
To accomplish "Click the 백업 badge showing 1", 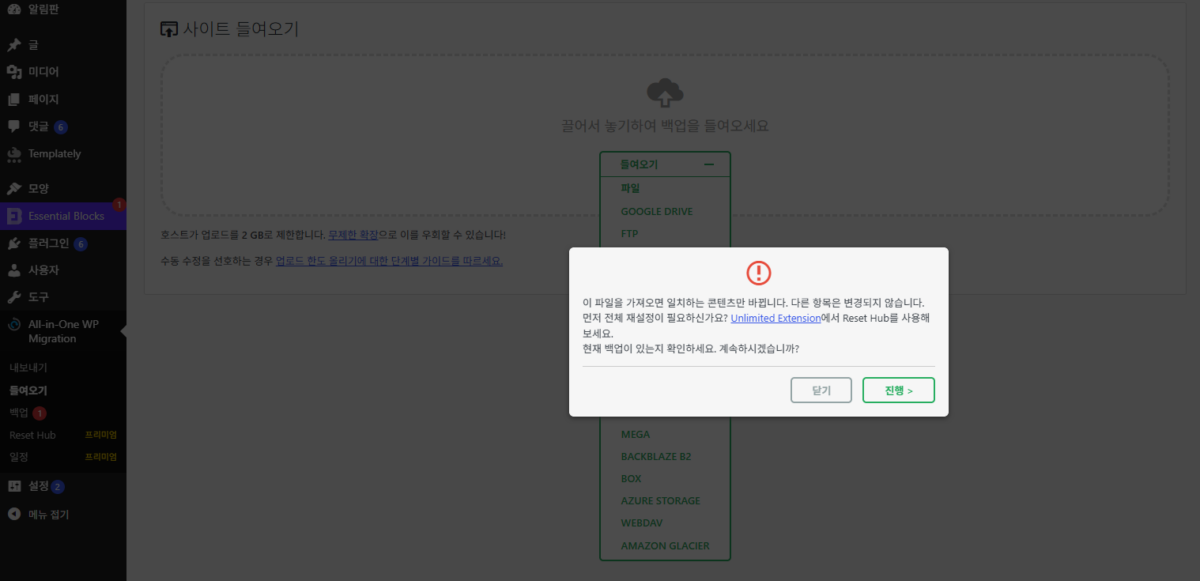I will (x=39, y=413).
